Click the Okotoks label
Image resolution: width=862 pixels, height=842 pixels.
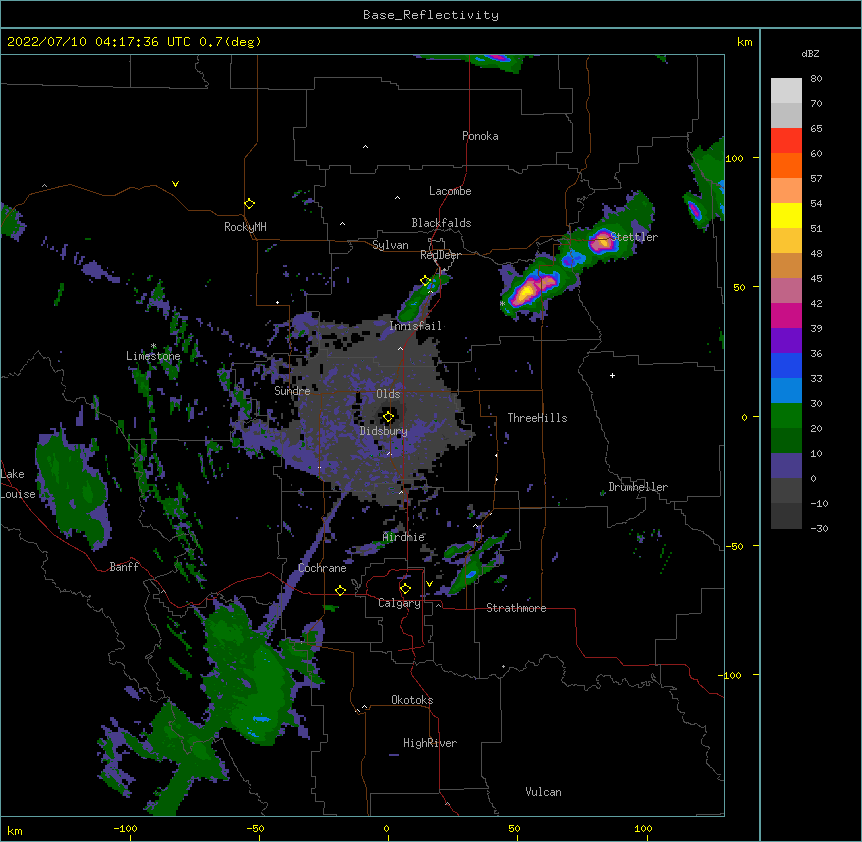412,700
